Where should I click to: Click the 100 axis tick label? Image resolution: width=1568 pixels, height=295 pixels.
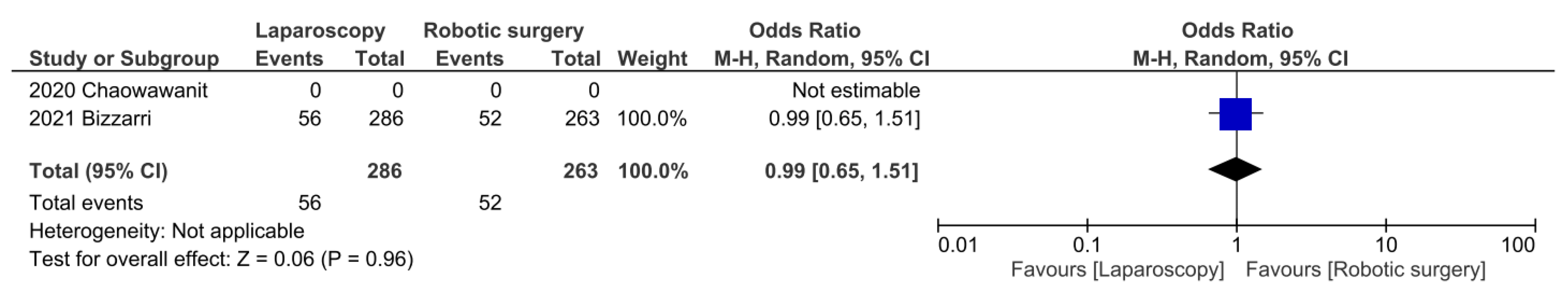point(1518,246)
